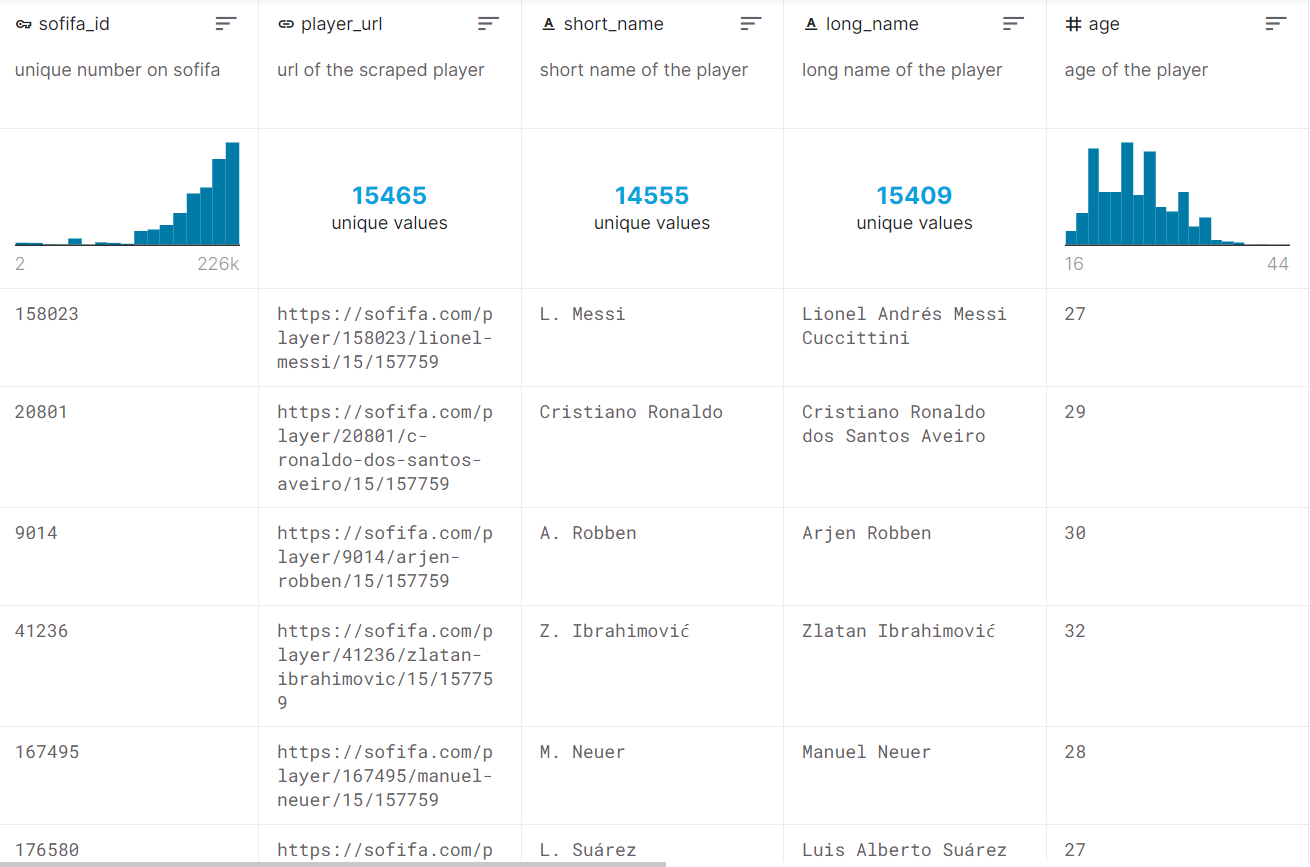Image resolution: width=1310 pixels, height=867 pixels.
Task: Select the sofifa_id column header label
Action: 74,24
